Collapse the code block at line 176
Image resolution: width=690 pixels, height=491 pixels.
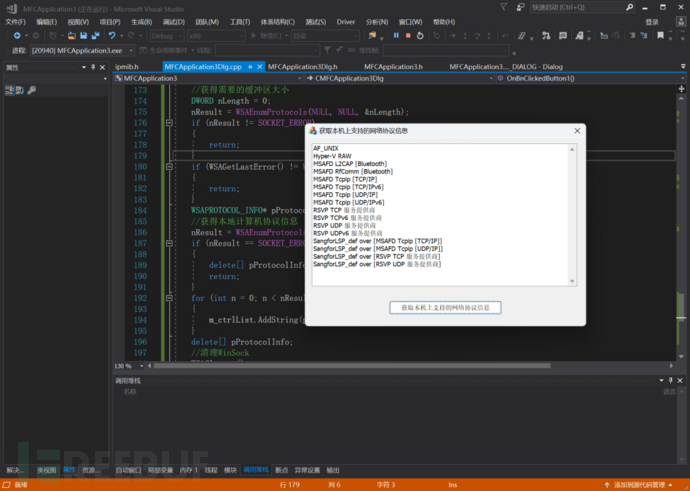coord(169,122)
